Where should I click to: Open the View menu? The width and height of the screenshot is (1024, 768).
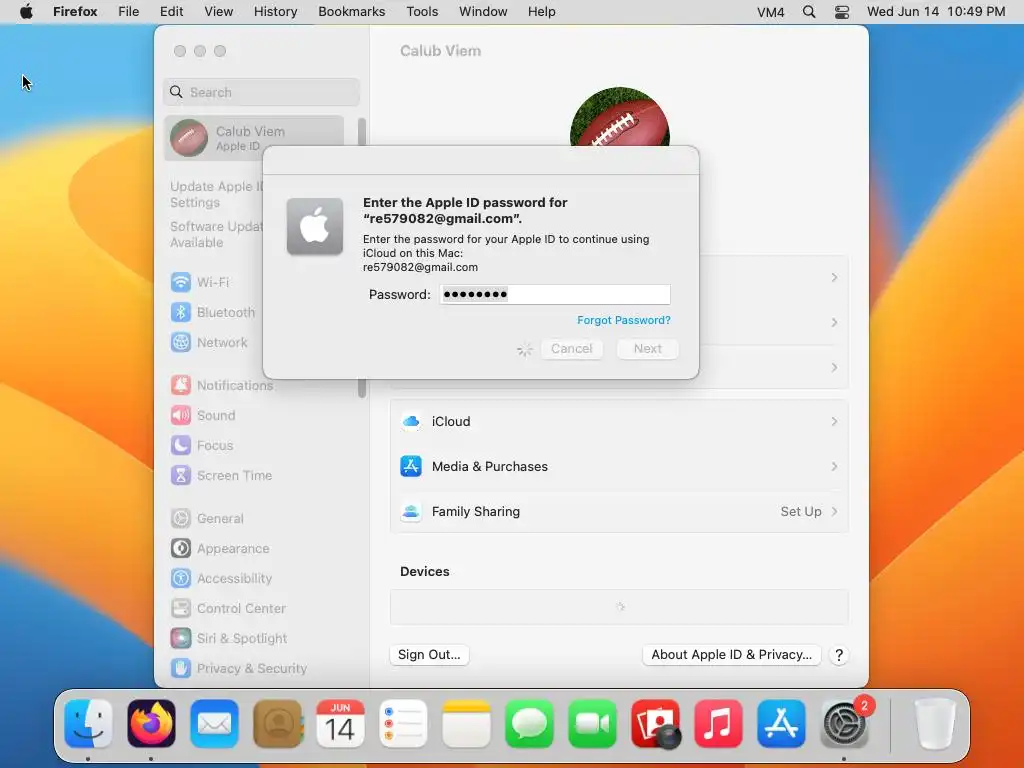point(219,12)
